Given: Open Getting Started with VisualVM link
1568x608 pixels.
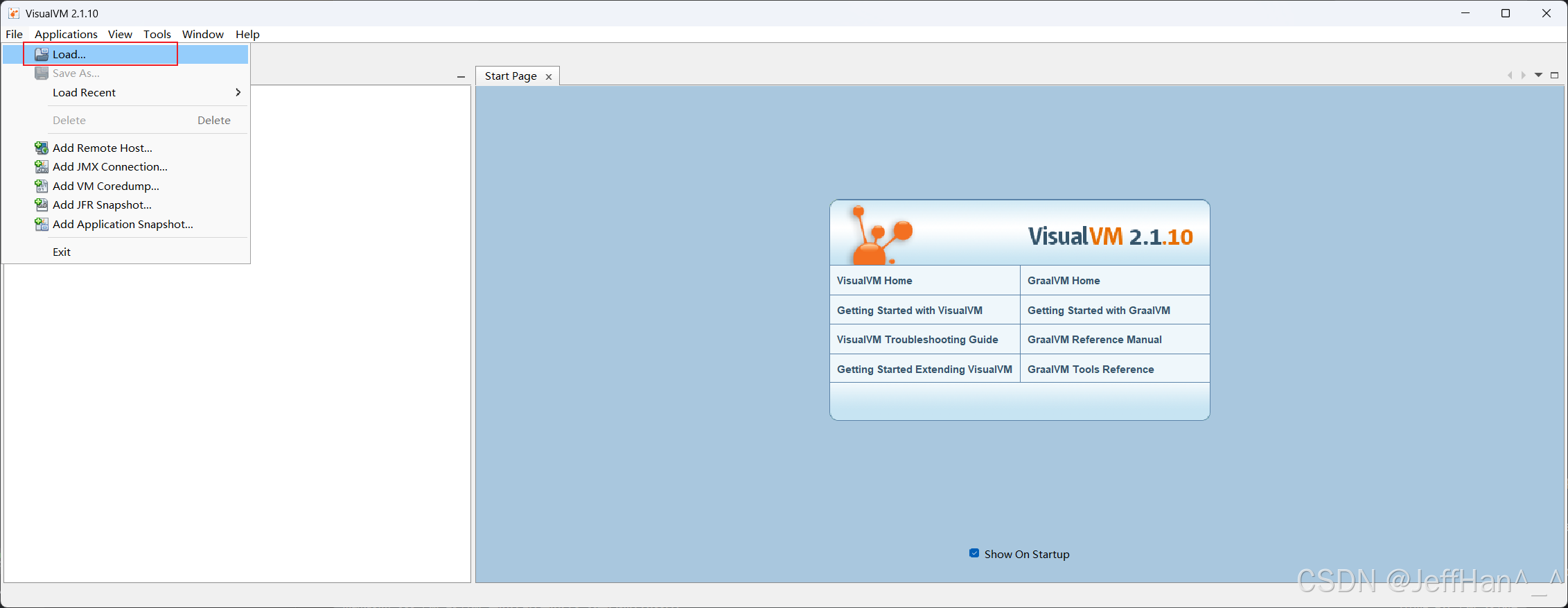Looking at the screenshot, I should (910, 311).
